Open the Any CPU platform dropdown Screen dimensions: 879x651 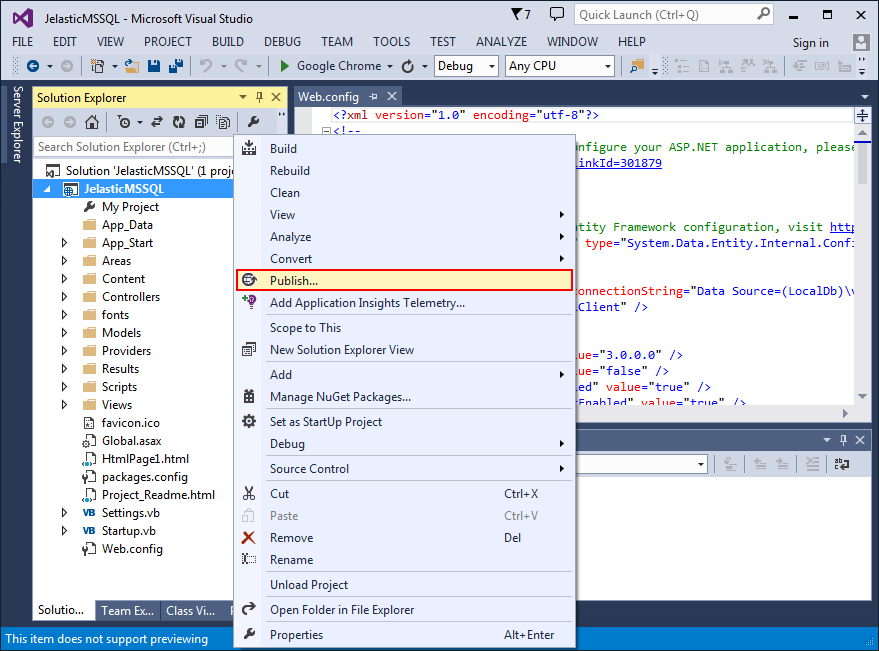click(559, 66)
